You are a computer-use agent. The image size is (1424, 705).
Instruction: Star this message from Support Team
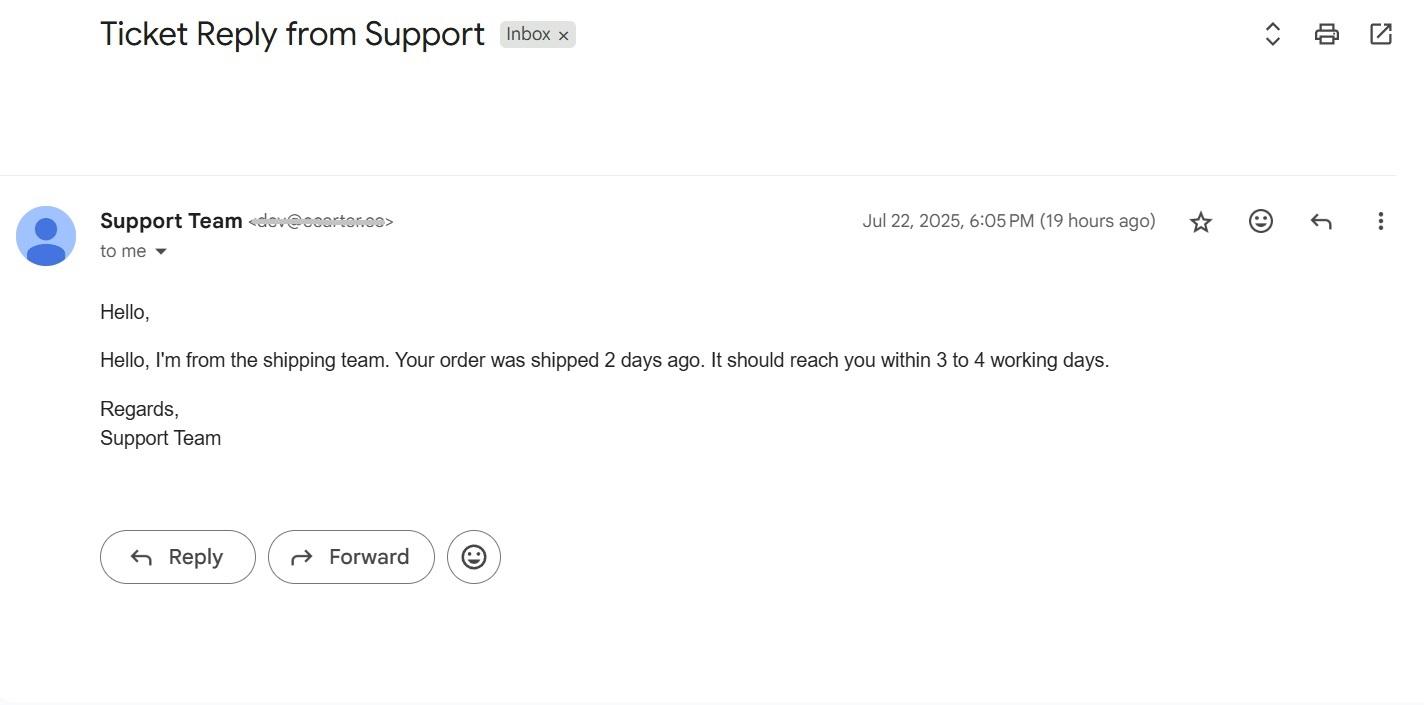[1201, 221]
